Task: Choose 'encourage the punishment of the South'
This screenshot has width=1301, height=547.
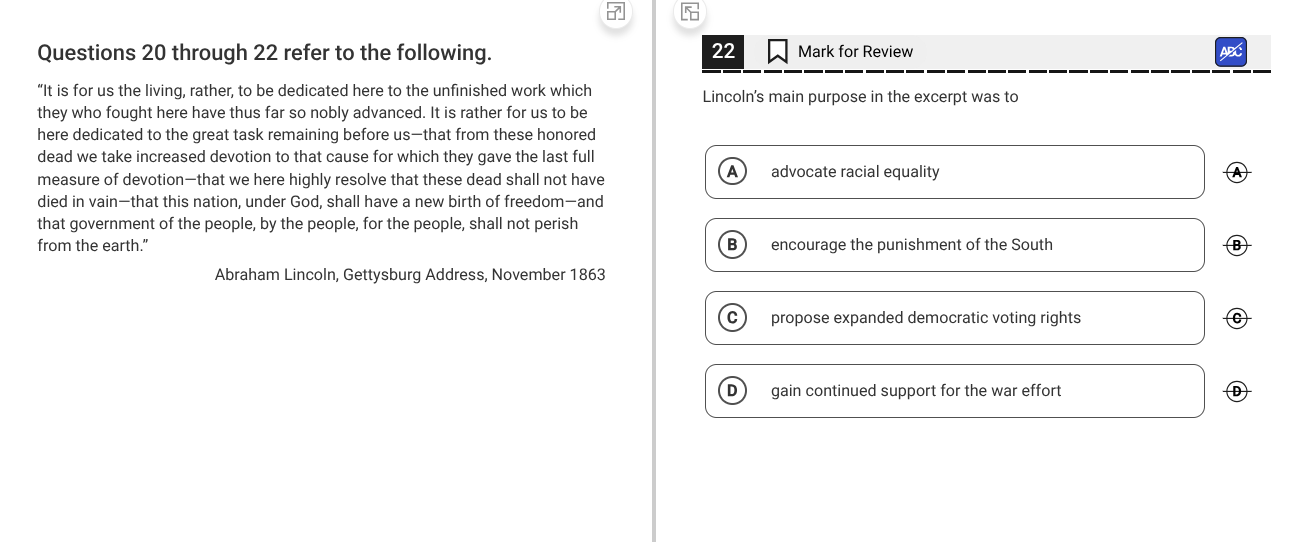Action: (954, 245)
